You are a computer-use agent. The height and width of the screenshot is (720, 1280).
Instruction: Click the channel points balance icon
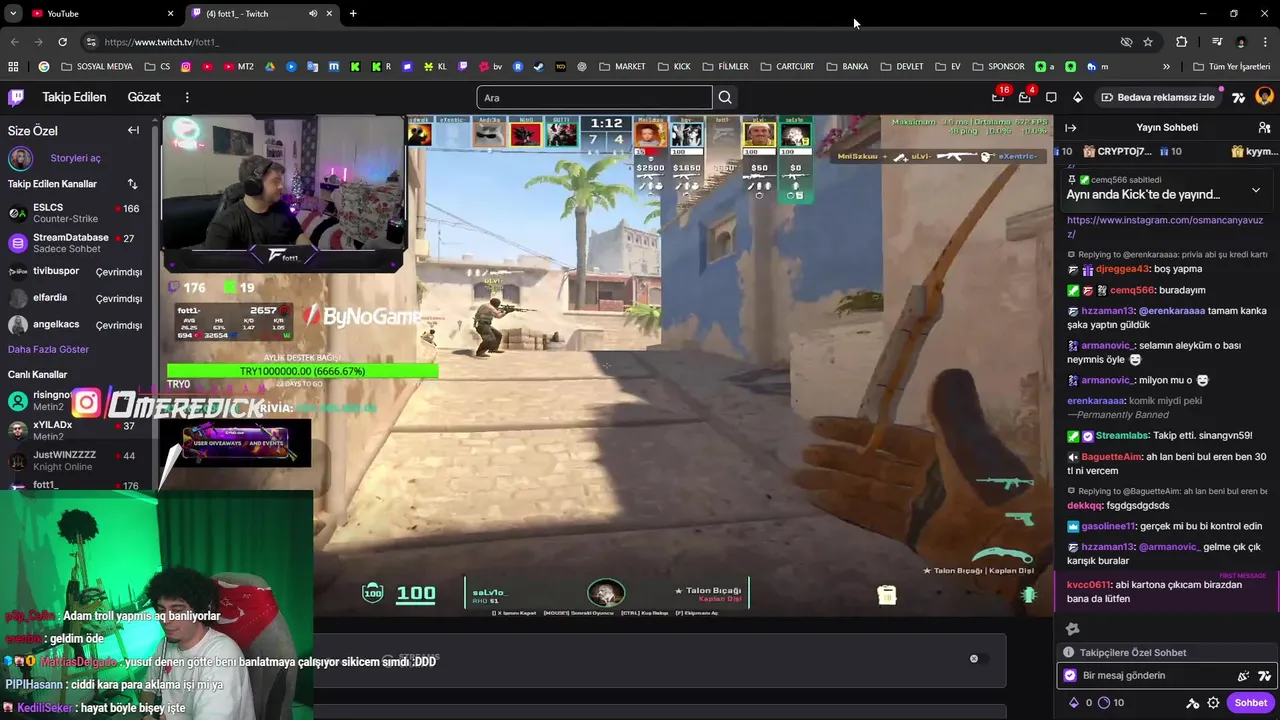tap(1105, 703)
